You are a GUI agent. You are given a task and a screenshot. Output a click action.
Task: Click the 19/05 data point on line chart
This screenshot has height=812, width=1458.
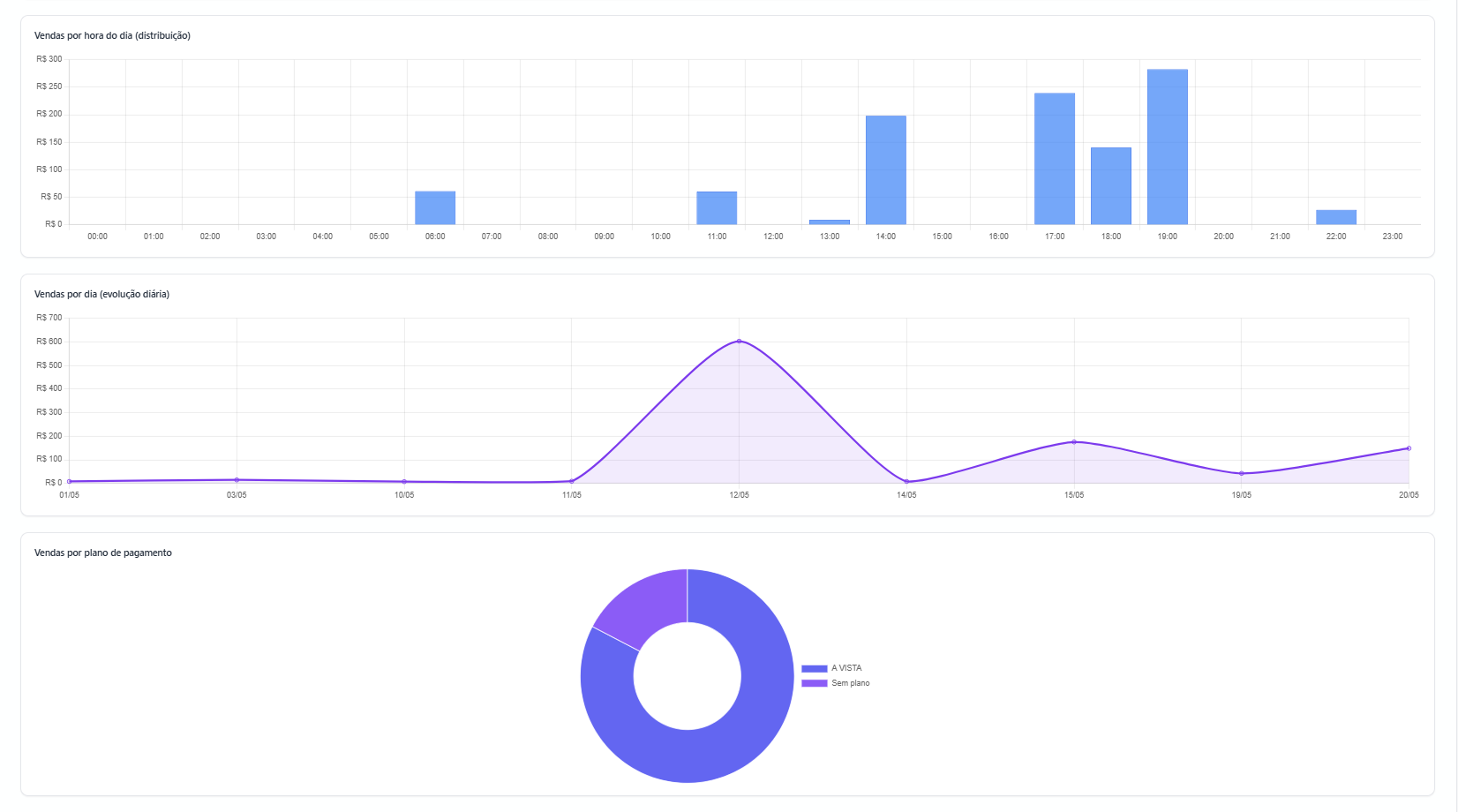point(1242,473)
